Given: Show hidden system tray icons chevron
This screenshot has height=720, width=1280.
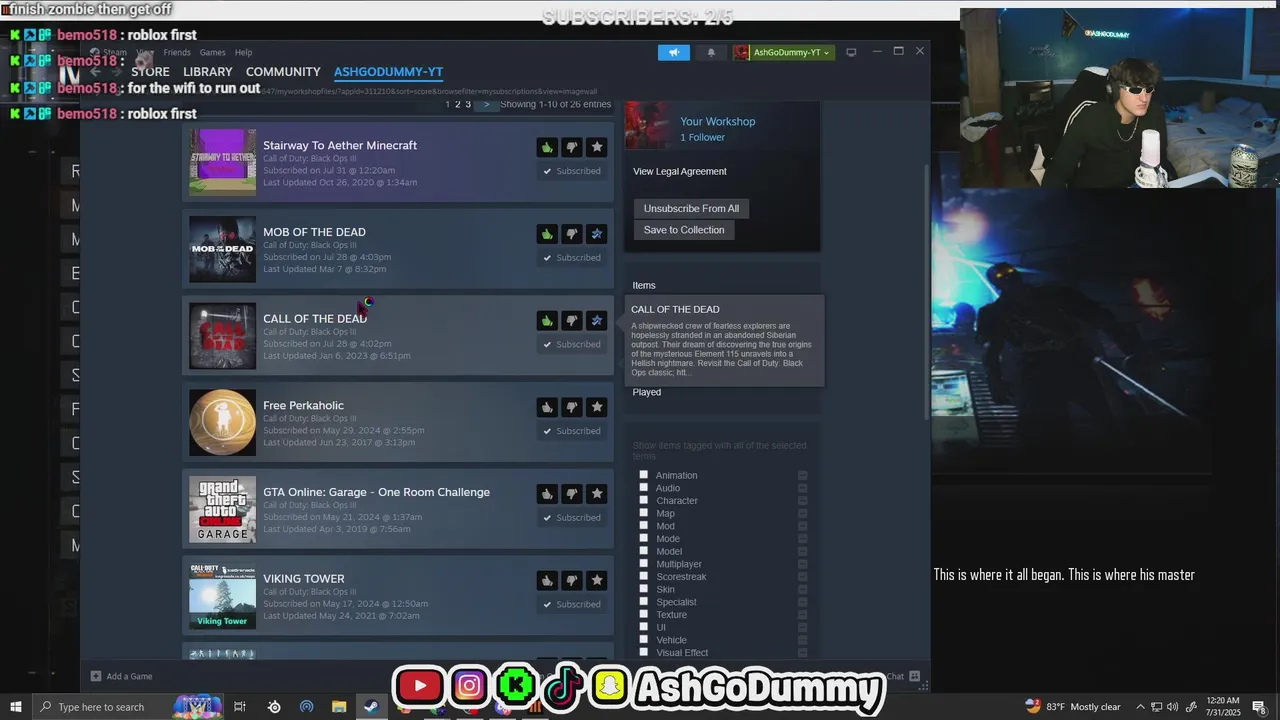Looking at the screenshot, I should (1140, 707).
